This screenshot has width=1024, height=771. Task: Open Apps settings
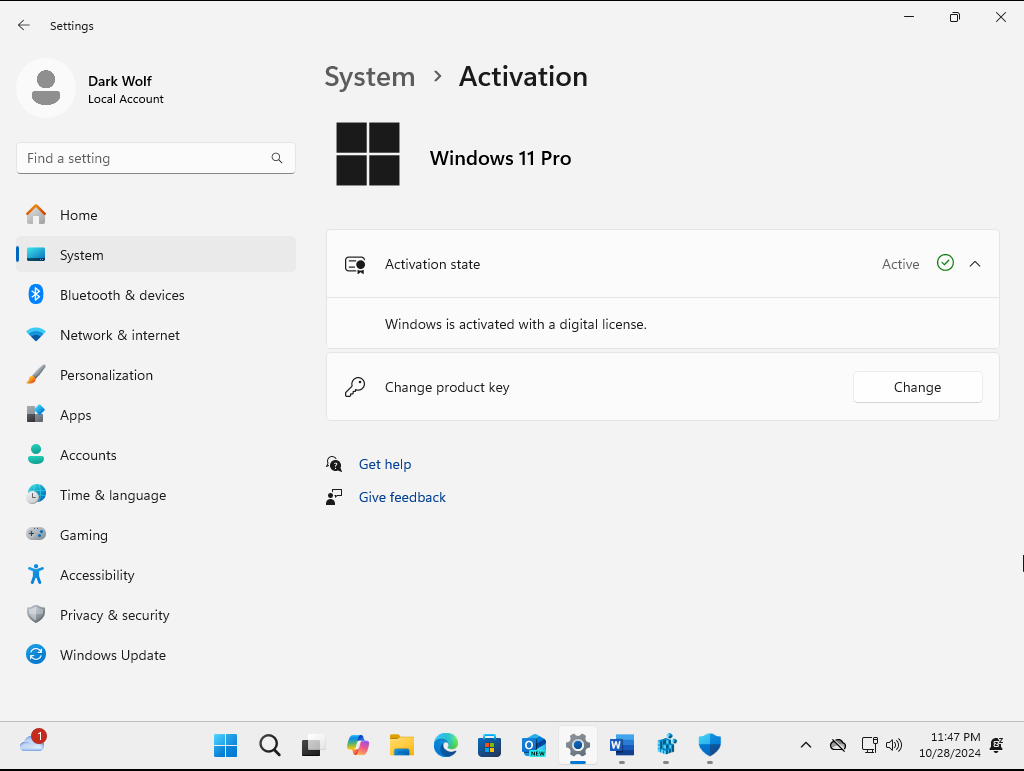155,415
